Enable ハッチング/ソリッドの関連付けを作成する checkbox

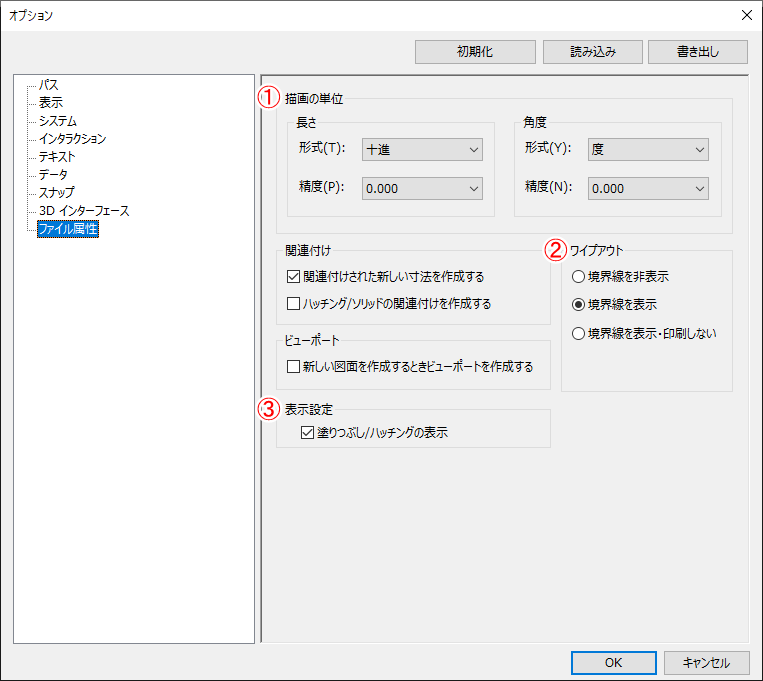point(294,303)
